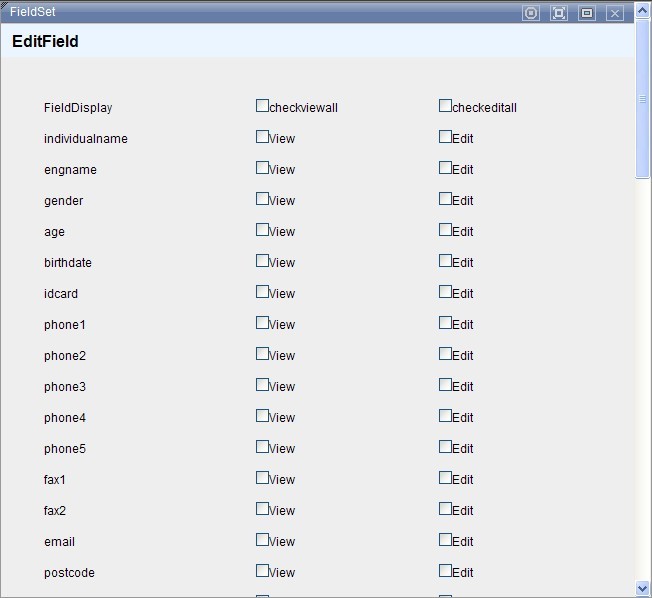Click the scroll down arrow
Image resolution: width=652 pixels, height=598 pixels.
(x=643, y=589)
